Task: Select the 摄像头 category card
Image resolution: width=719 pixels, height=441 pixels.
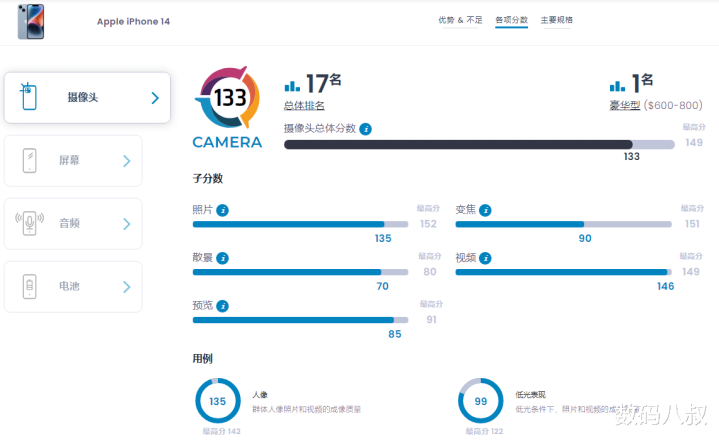Action: pos(87,98)
